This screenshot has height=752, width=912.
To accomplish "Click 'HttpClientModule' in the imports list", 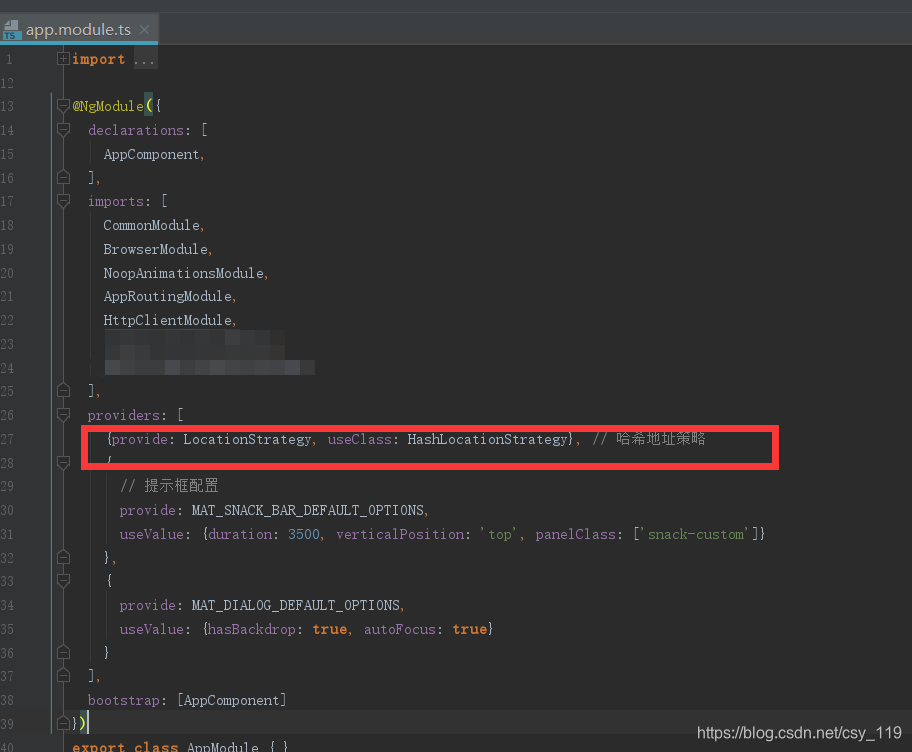I will [x=168, y=320].
